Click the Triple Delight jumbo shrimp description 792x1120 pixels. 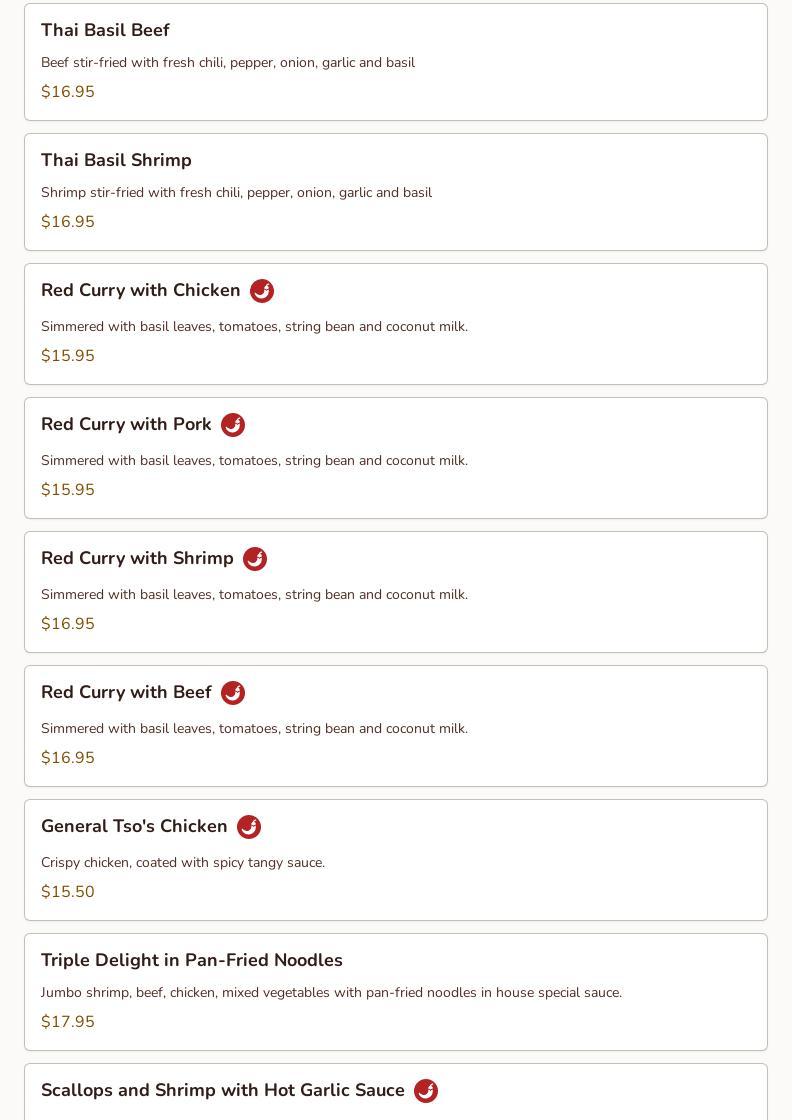pos(331,992)
